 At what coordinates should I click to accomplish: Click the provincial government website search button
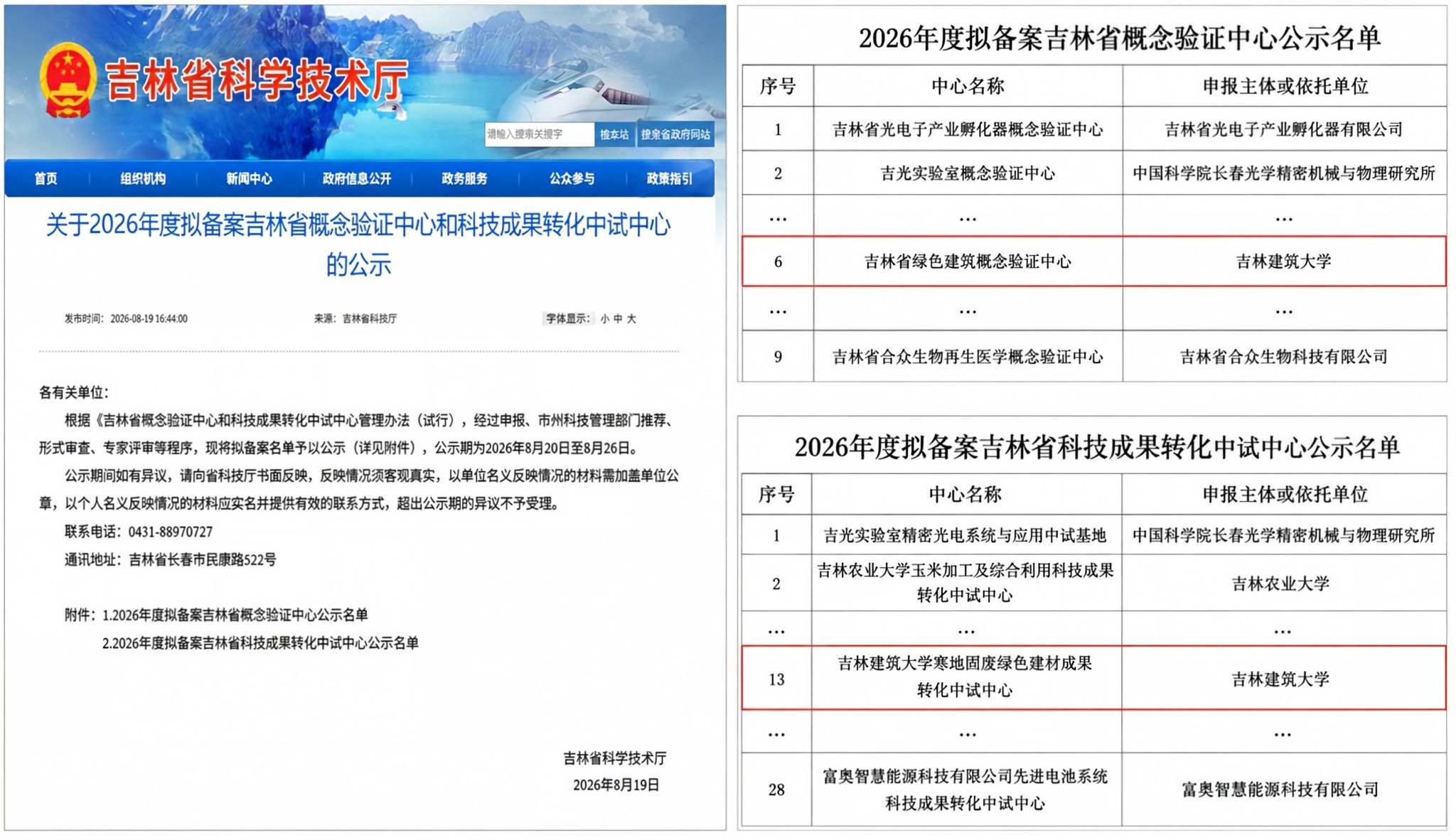tap(675, 134)
